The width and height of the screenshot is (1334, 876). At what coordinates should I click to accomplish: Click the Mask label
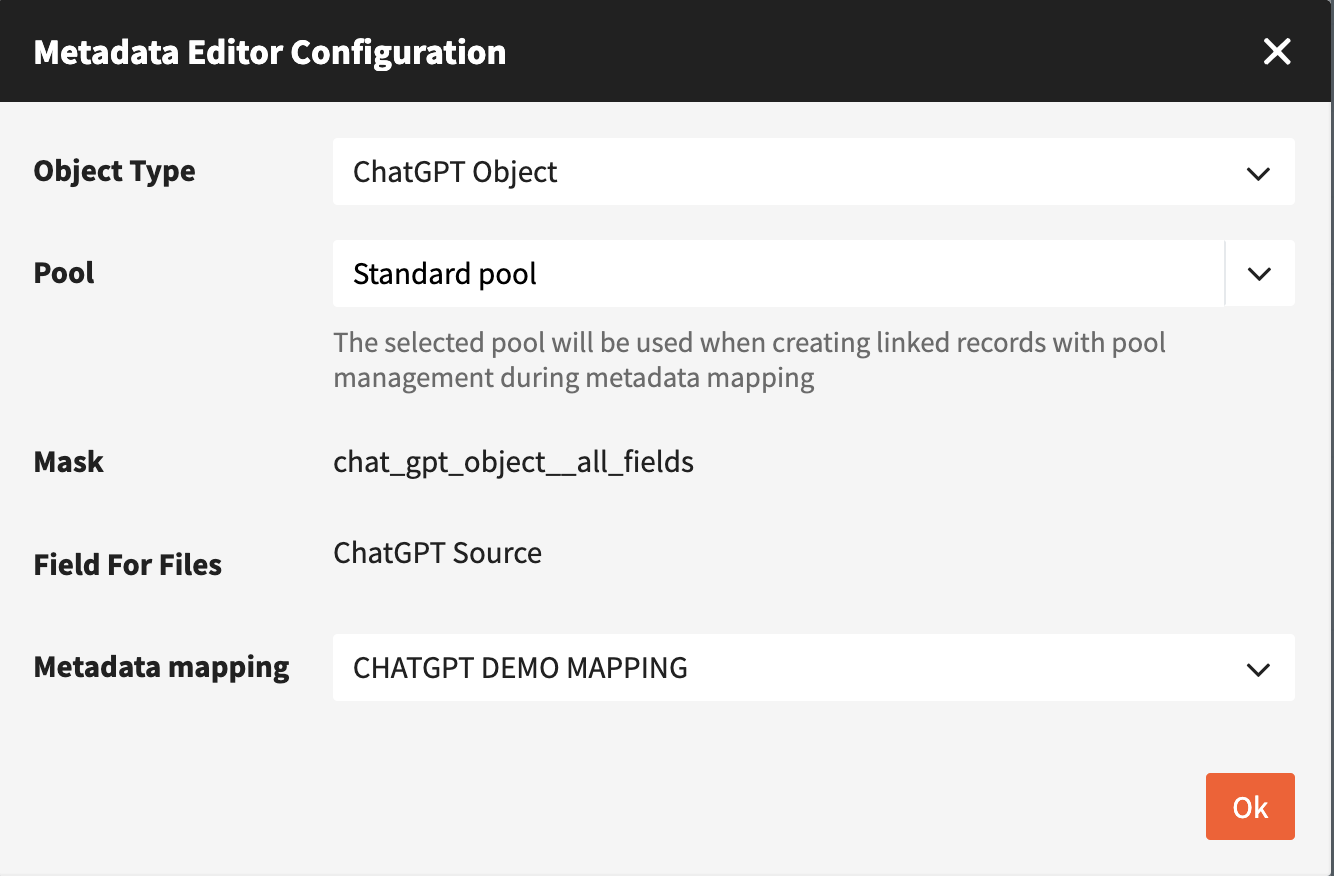(x=69, y=462)
